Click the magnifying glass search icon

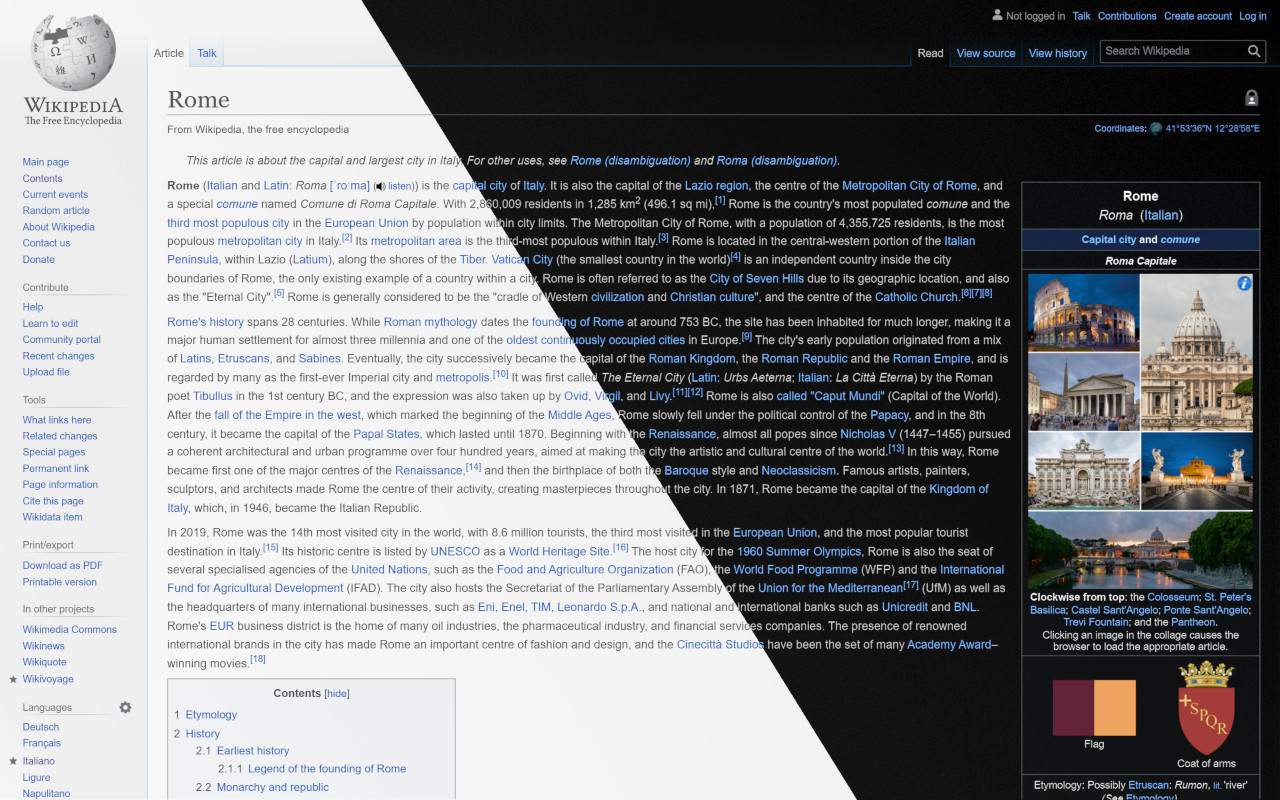[x=1254, y=51]
